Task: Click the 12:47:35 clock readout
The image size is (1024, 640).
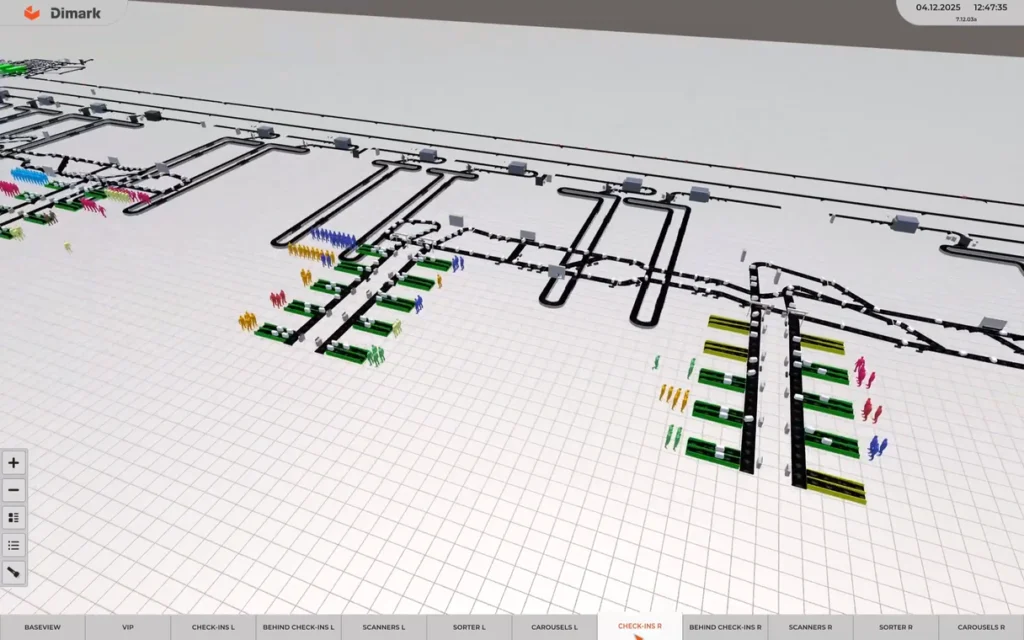Action: pyautogui.click(x=989, y=7)
